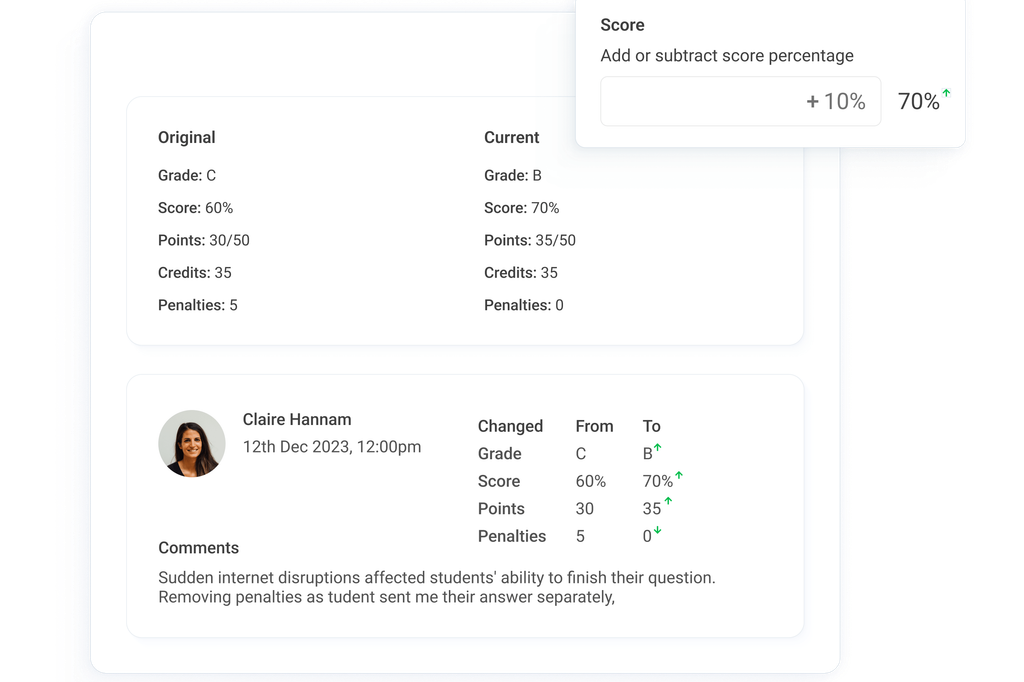This screenshot has width=1024, height=682.
Task: Select the score percentage input showing +10%
Action: coord(740,100)
